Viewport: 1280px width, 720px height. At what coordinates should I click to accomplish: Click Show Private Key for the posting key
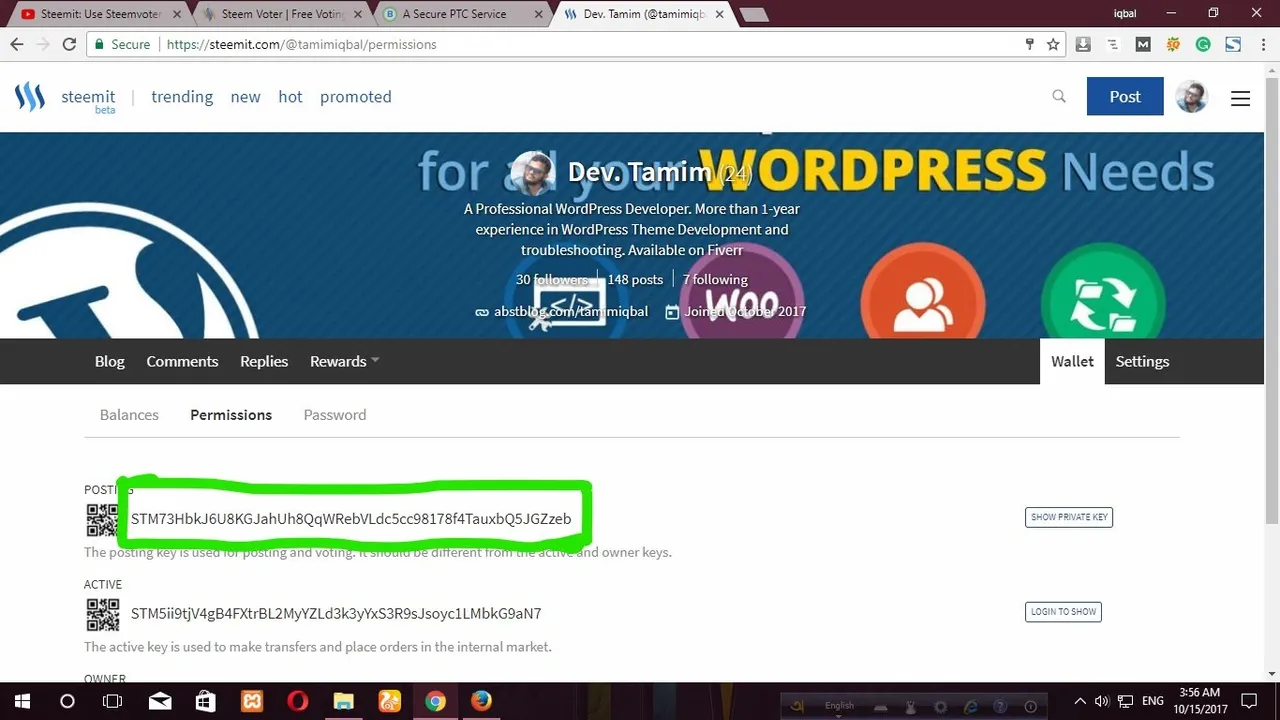1069,517
